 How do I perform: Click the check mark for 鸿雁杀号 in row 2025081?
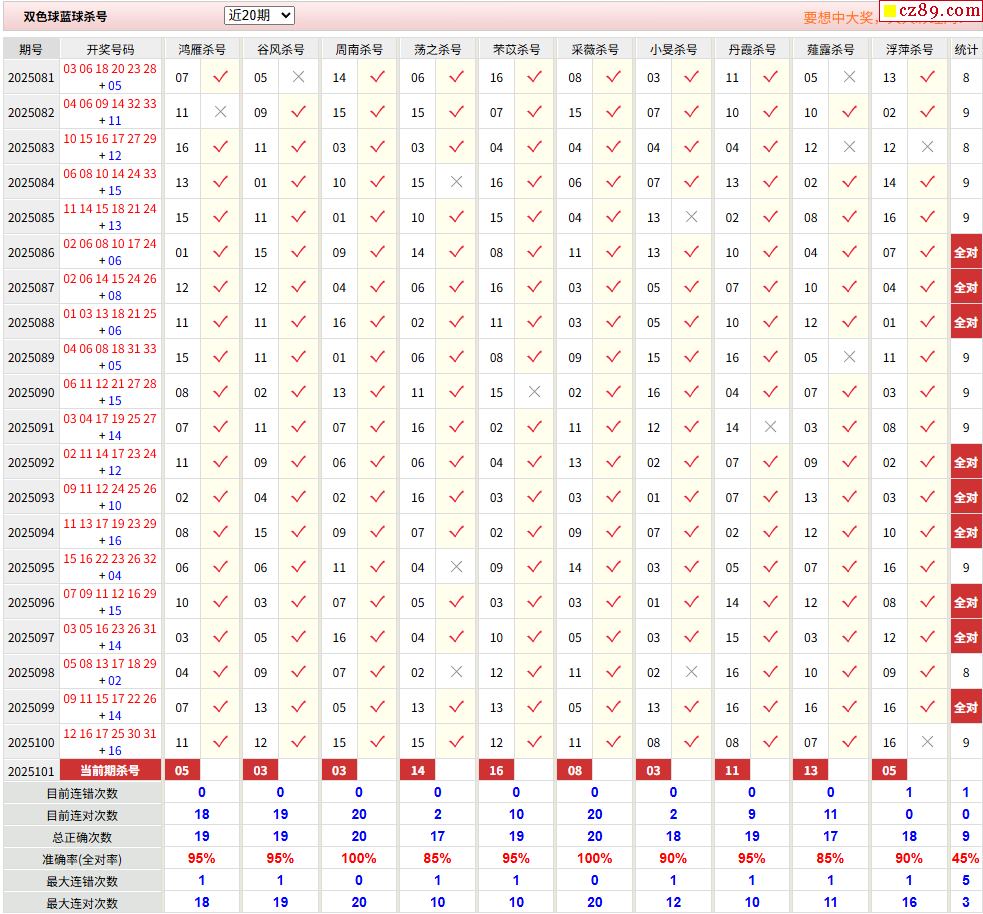point(220,77)
